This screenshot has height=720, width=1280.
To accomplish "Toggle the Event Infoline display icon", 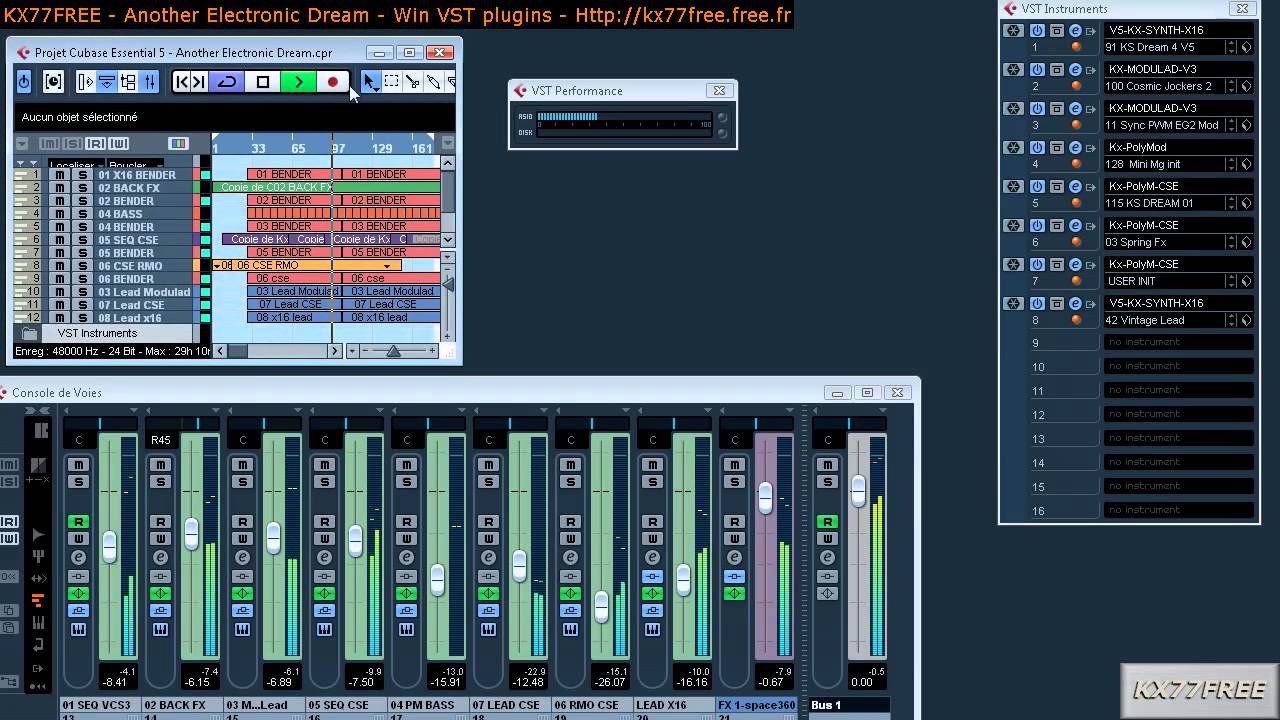I will [106, 82].
